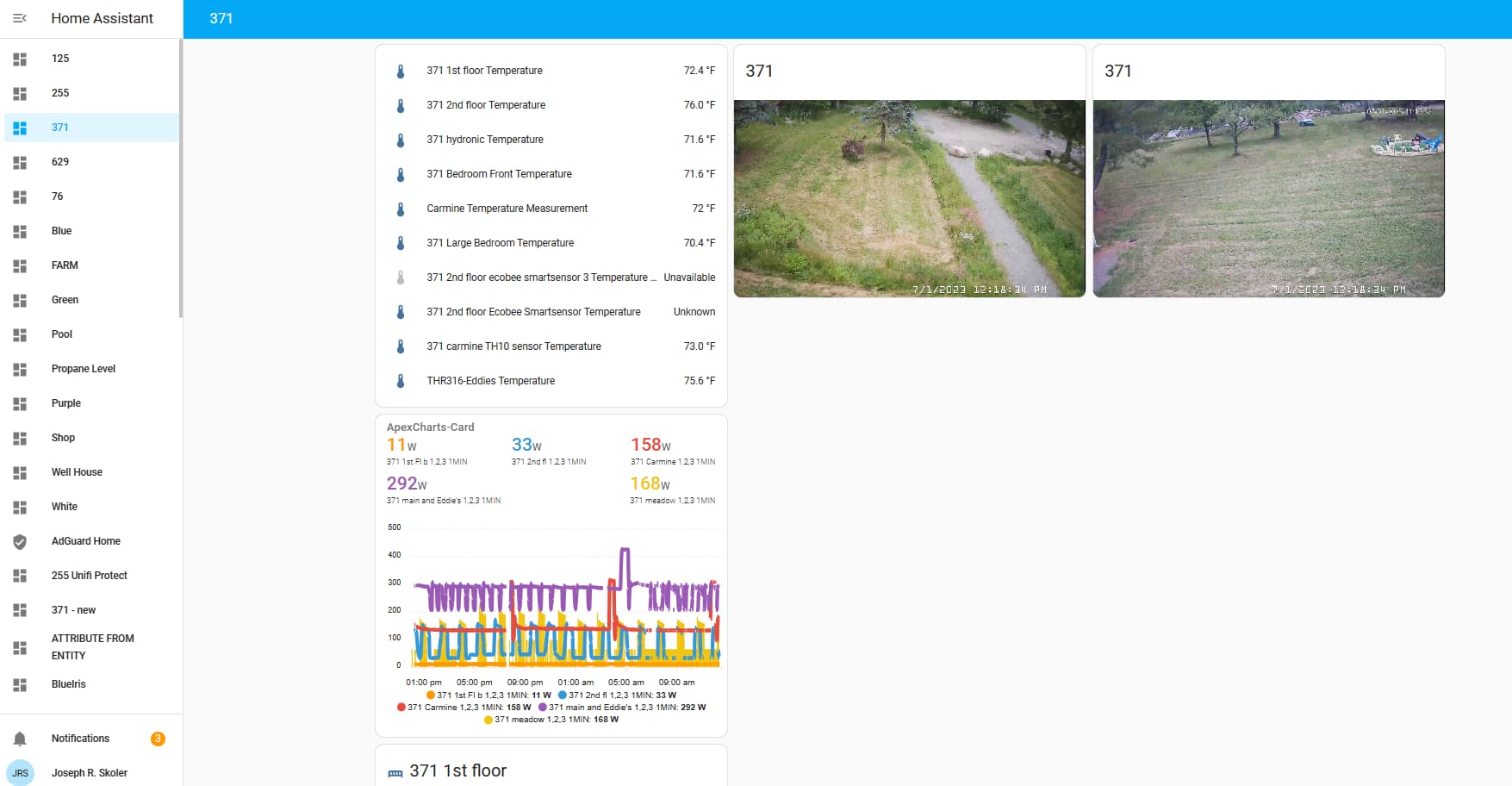
Task: Click the thermometer icon beside 371 hydronic Temperature
Action: pos(400,140)
